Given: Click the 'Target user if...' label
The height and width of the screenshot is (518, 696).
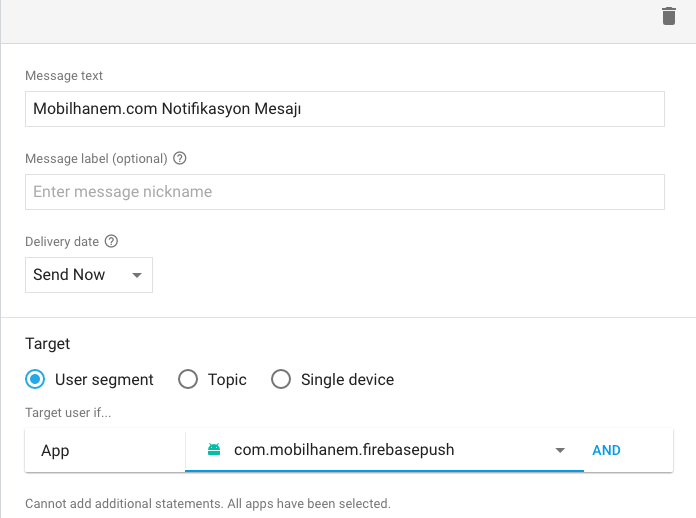Looking at the screenshot, I should (68, 412).
